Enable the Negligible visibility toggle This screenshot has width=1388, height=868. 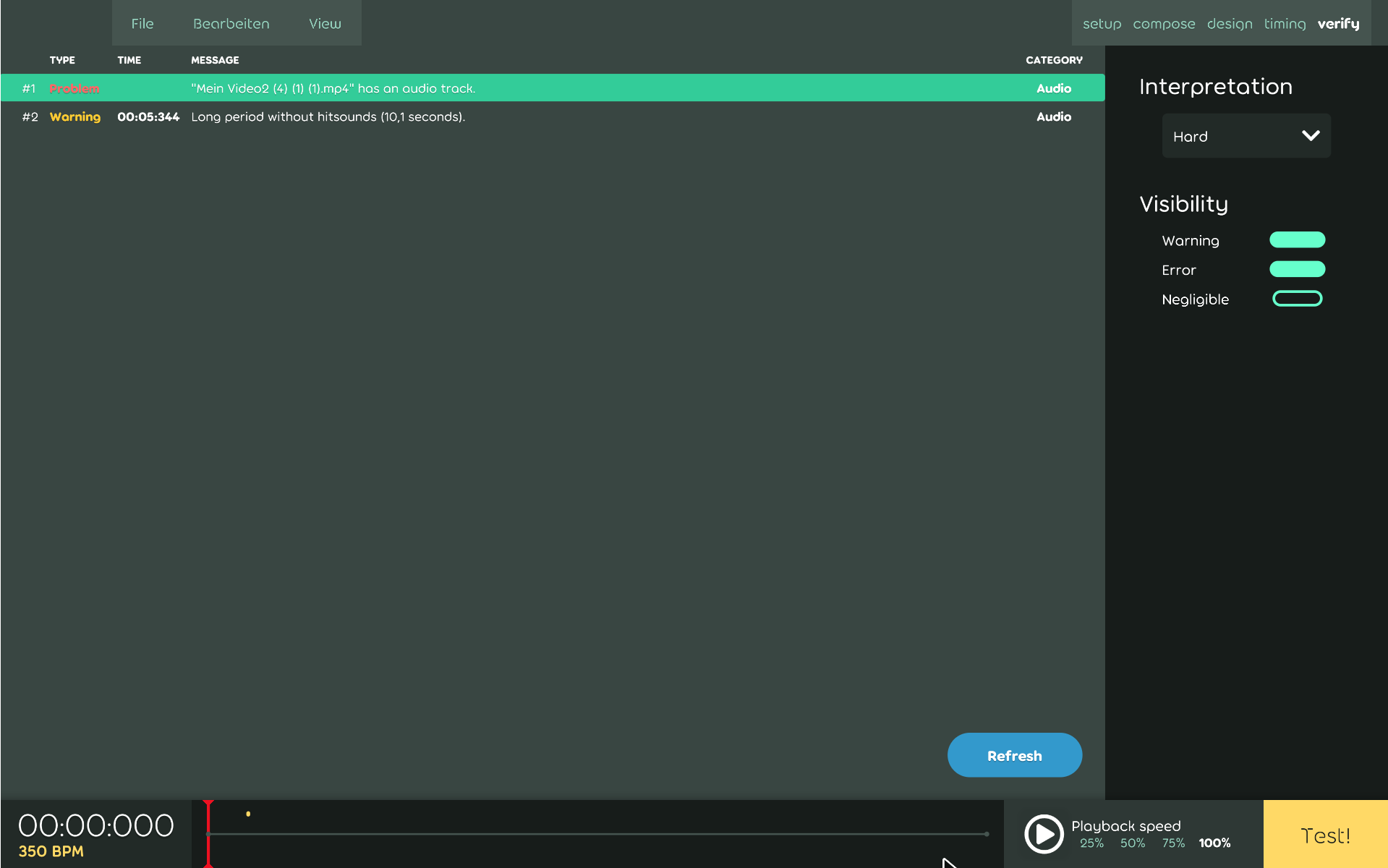[1297, 298]
